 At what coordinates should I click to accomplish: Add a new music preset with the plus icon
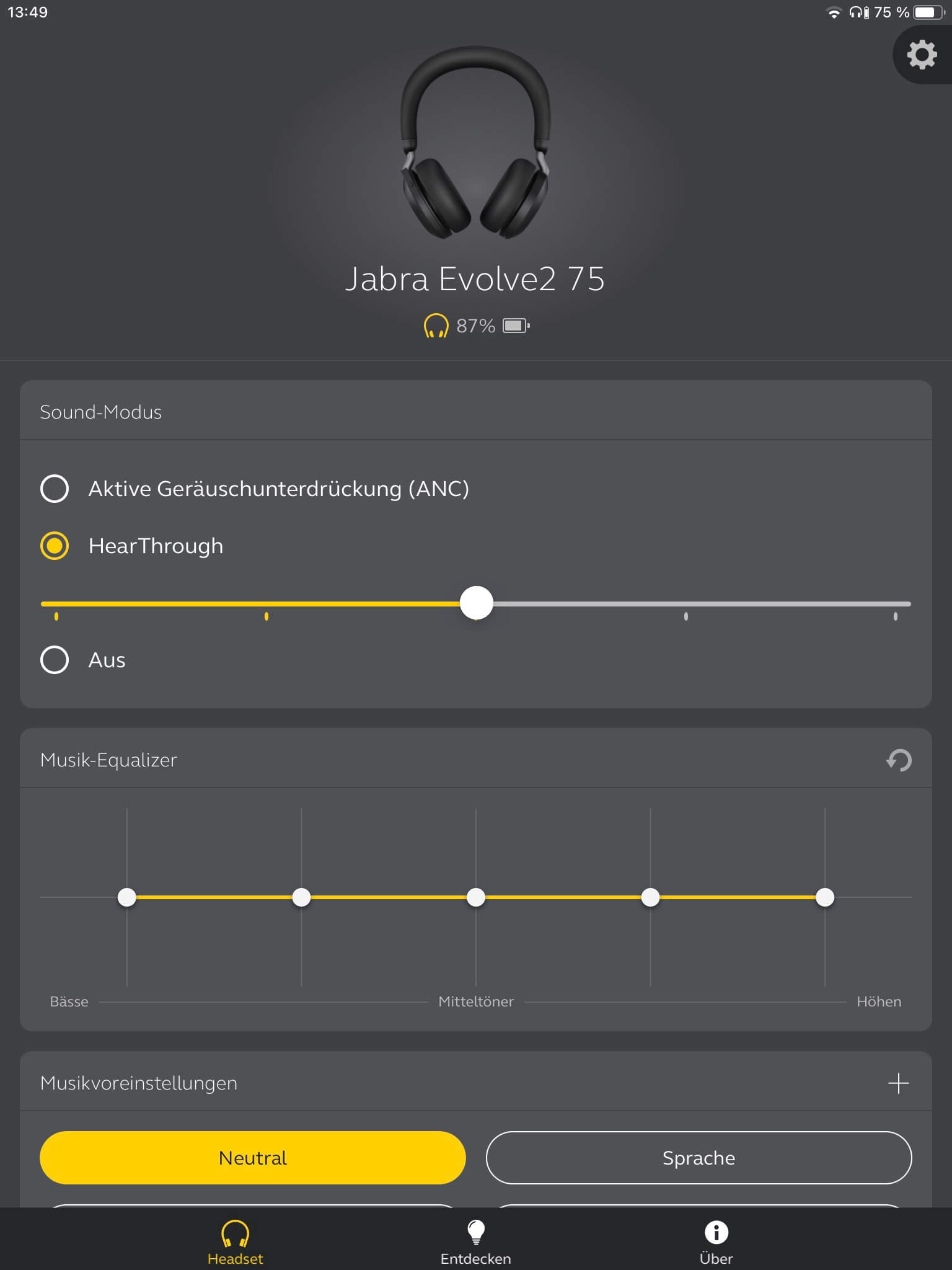click(x=898, y=1083)
